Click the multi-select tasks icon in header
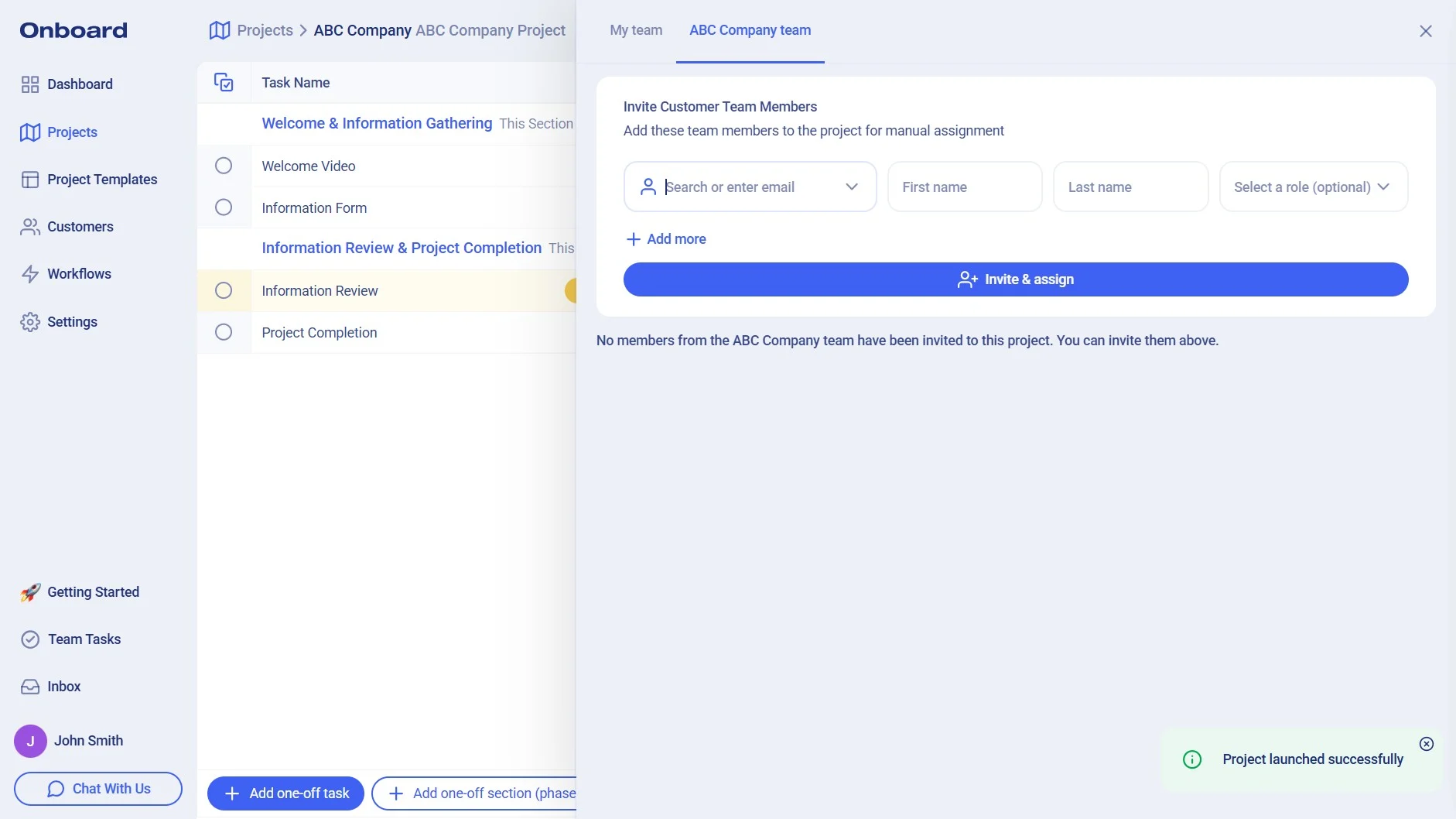Image resolution: width=1456 pixels, height=819 pixels. [x=224, y=82]
